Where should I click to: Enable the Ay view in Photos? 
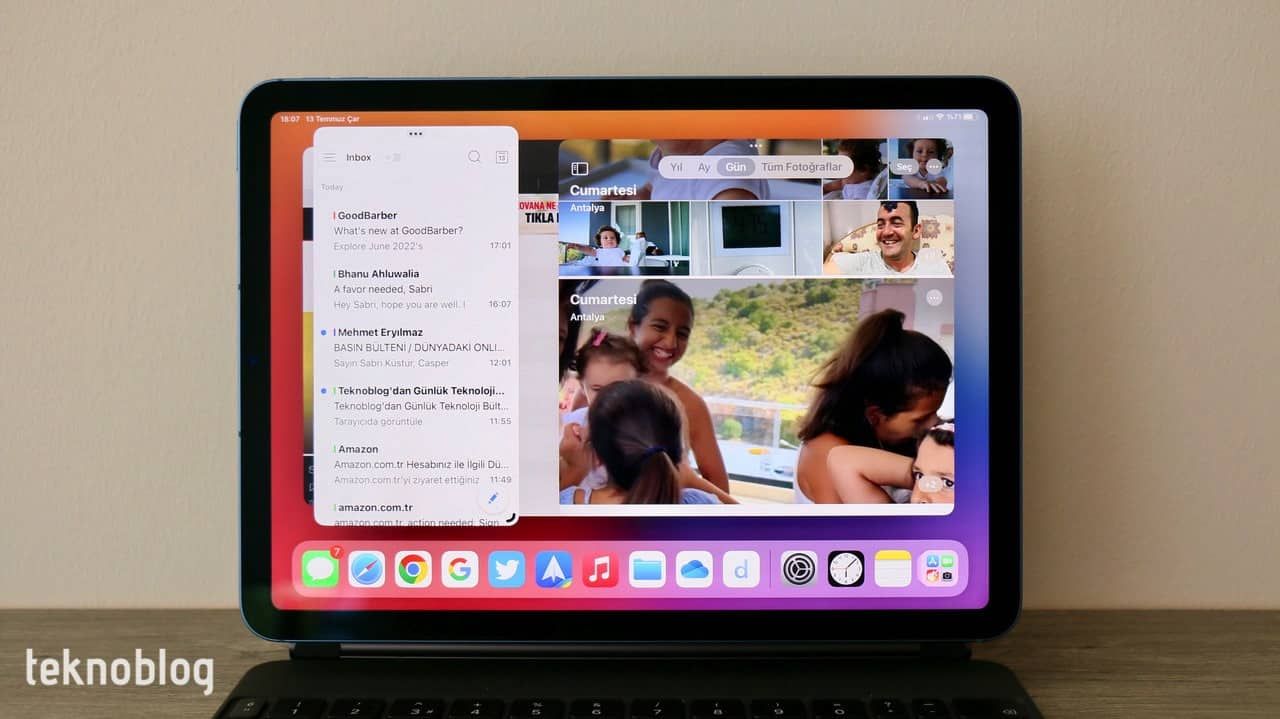point(704,167)
